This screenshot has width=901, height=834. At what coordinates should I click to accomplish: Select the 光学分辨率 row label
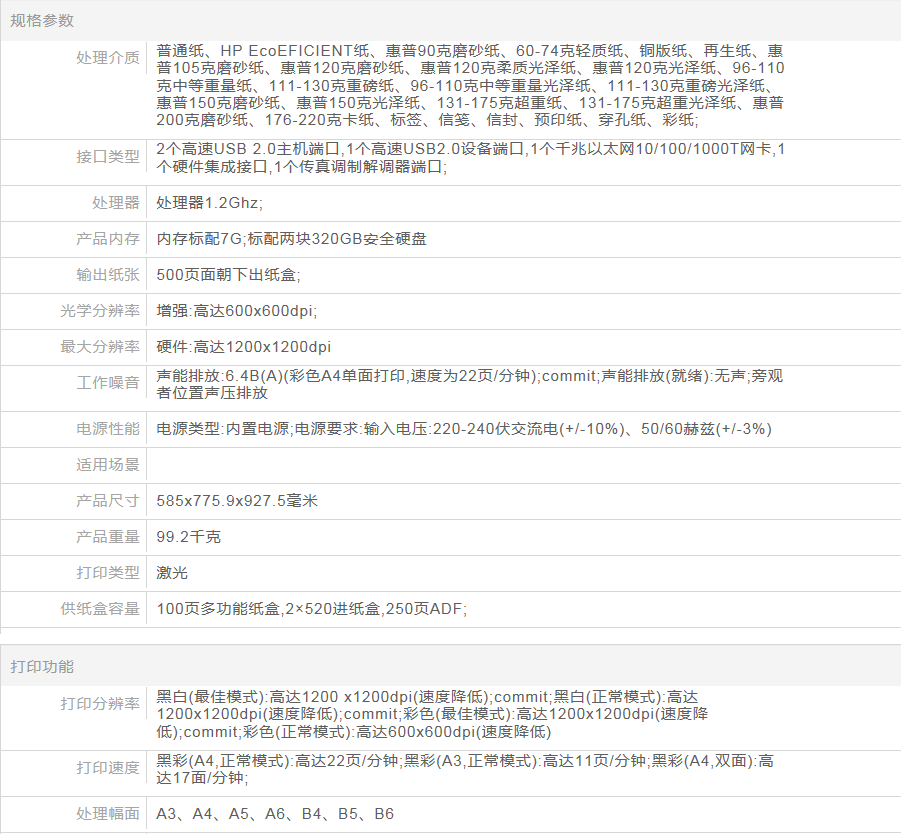coord(100,311)
